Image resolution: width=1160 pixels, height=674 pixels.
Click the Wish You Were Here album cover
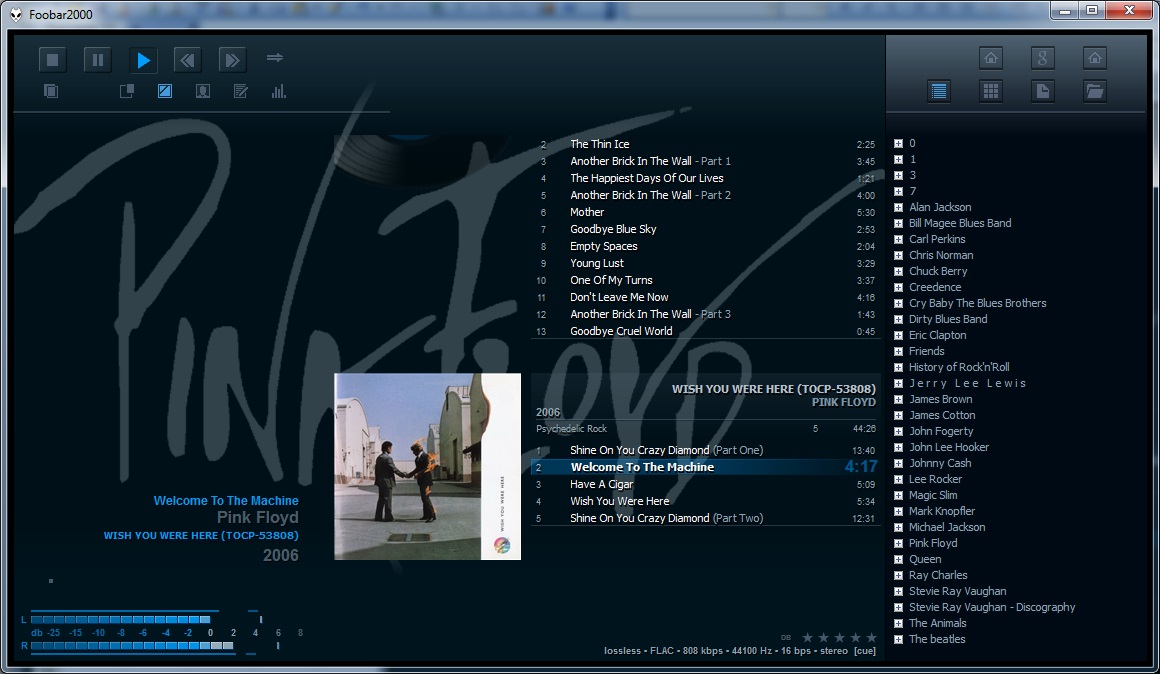click(428, 466)
